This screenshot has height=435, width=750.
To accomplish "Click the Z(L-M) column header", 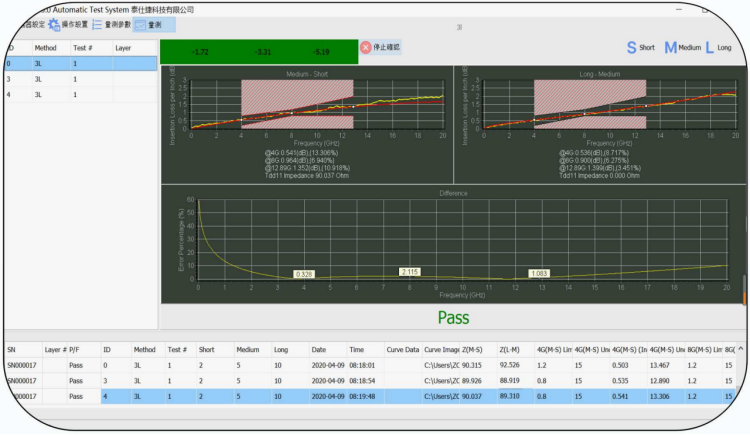I will tap(509, 350).
